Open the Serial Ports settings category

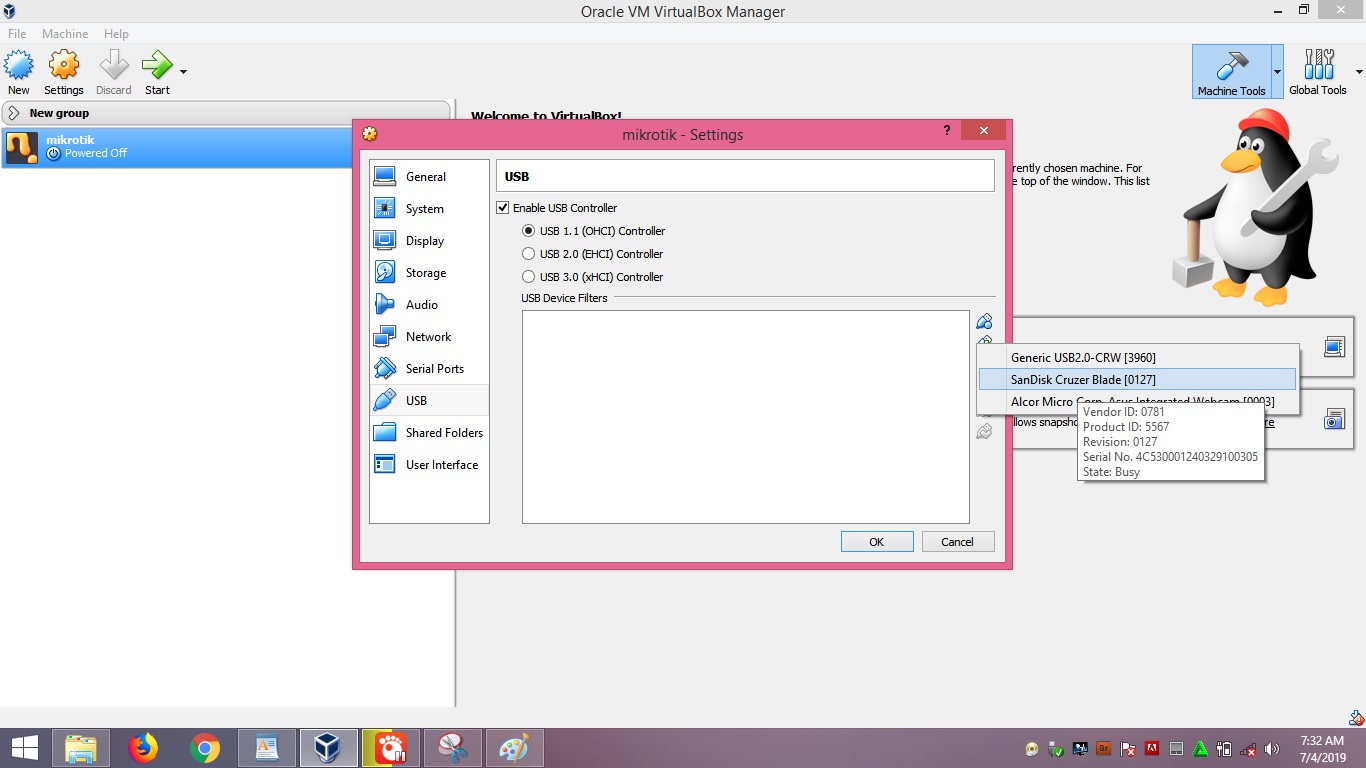429,369
